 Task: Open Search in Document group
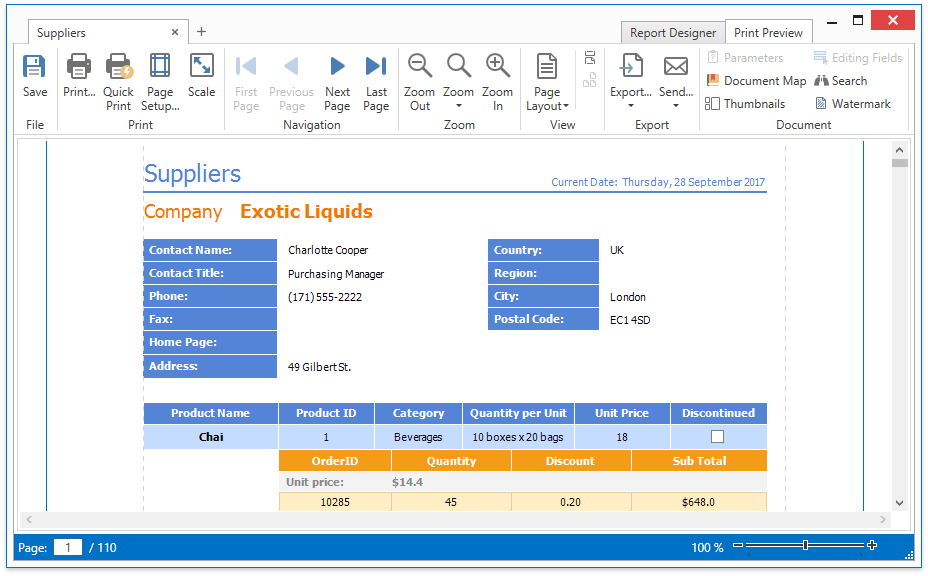click(x=840, y=81)
